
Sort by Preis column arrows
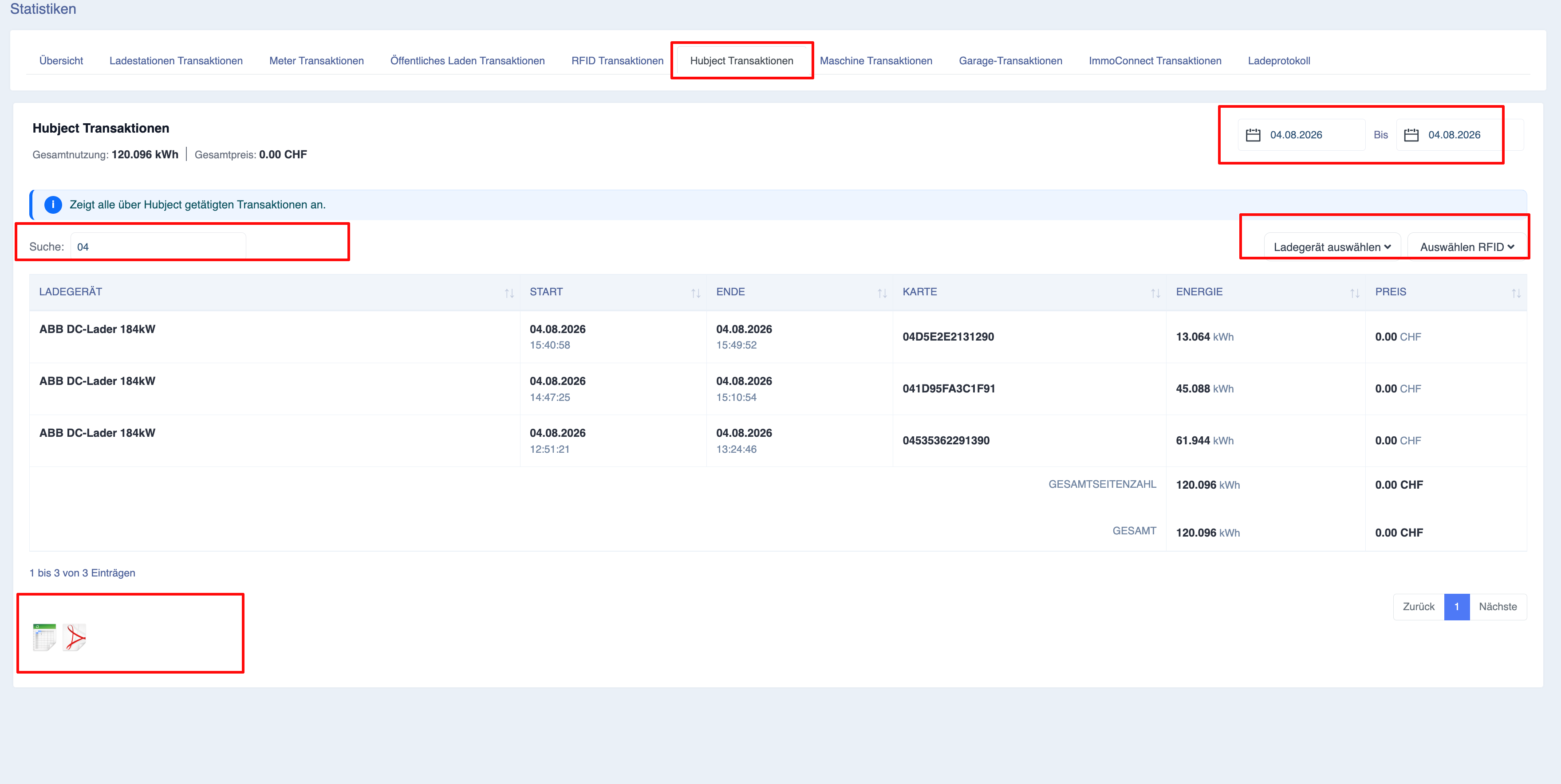(x=1516, y=293)
